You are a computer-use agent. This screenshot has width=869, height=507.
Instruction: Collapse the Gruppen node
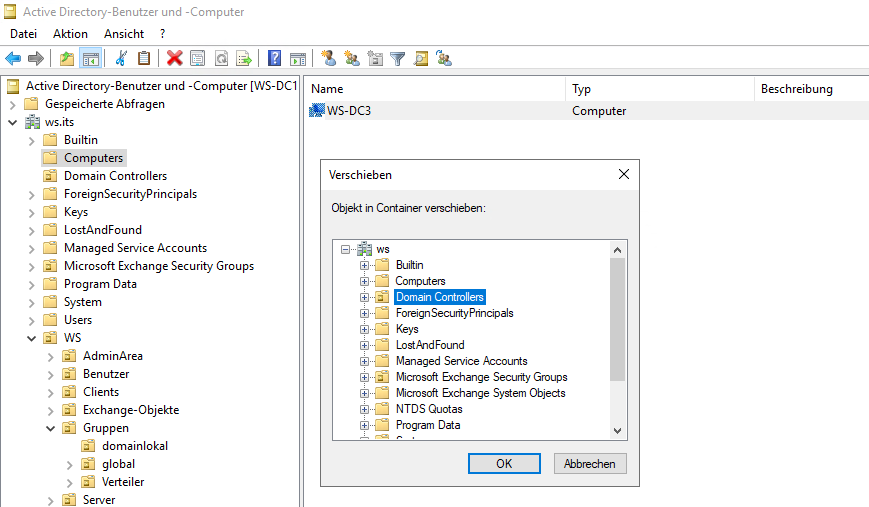pyautogui.click(x=50, y=428)
